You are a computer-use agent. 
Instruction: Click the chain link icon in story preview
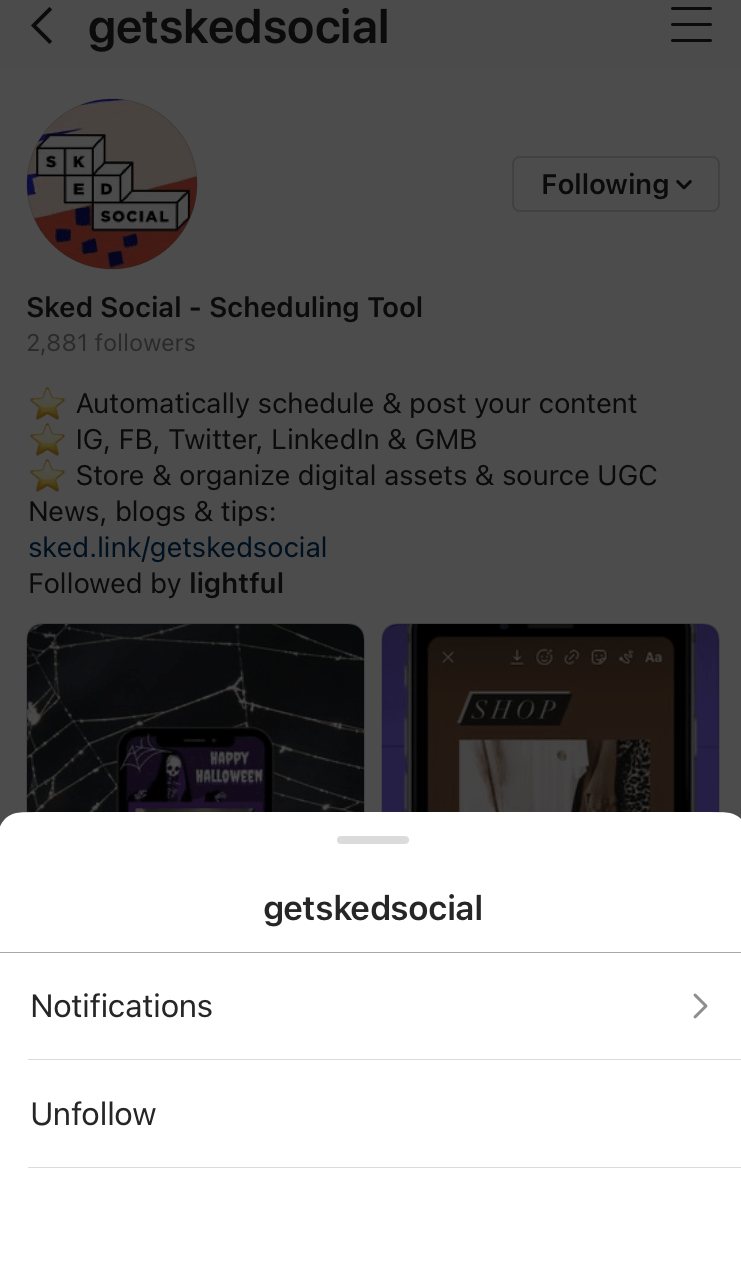(x=572, y=657)
